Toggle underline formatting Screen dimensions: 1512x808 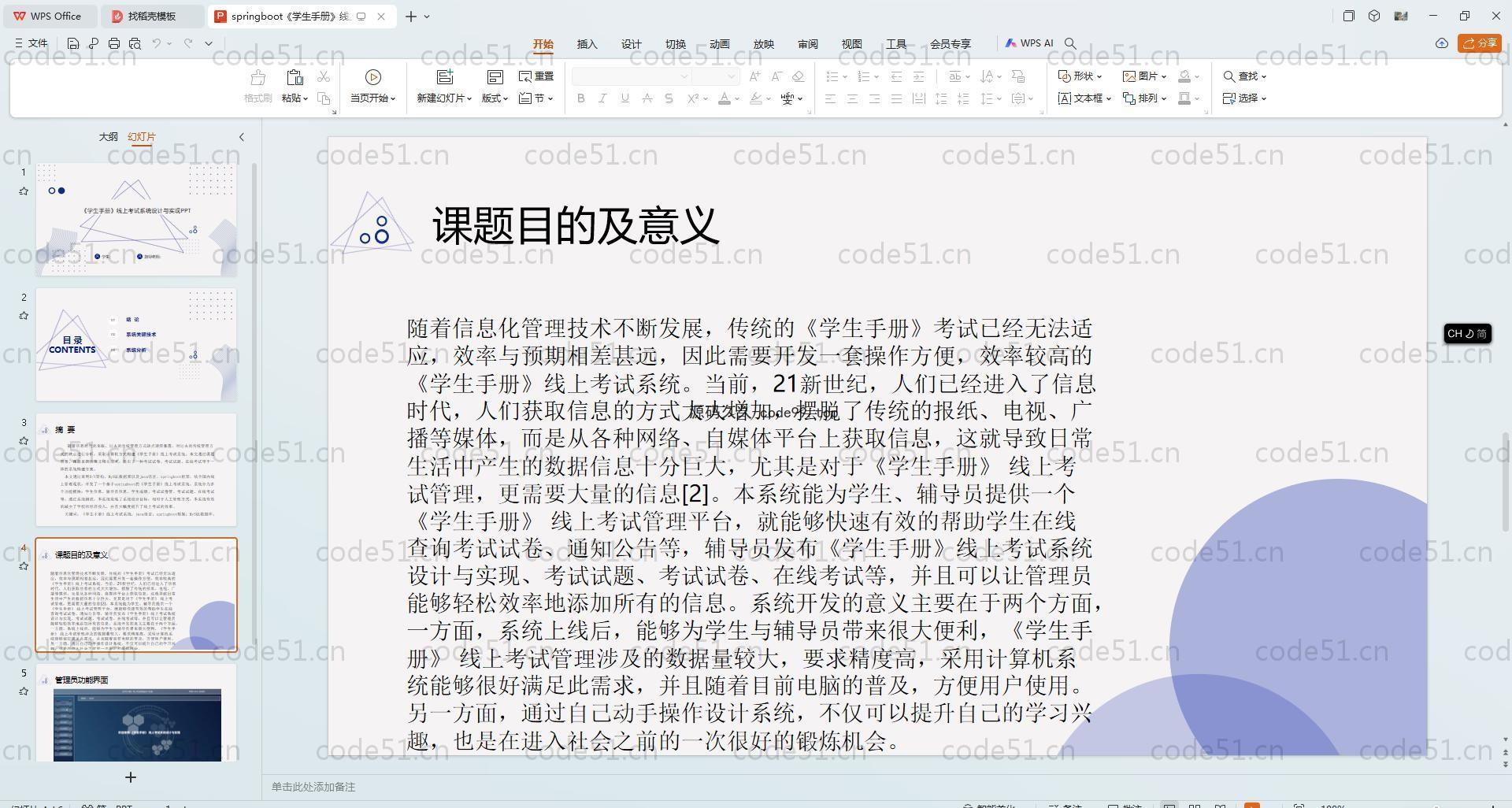(624, 98)
